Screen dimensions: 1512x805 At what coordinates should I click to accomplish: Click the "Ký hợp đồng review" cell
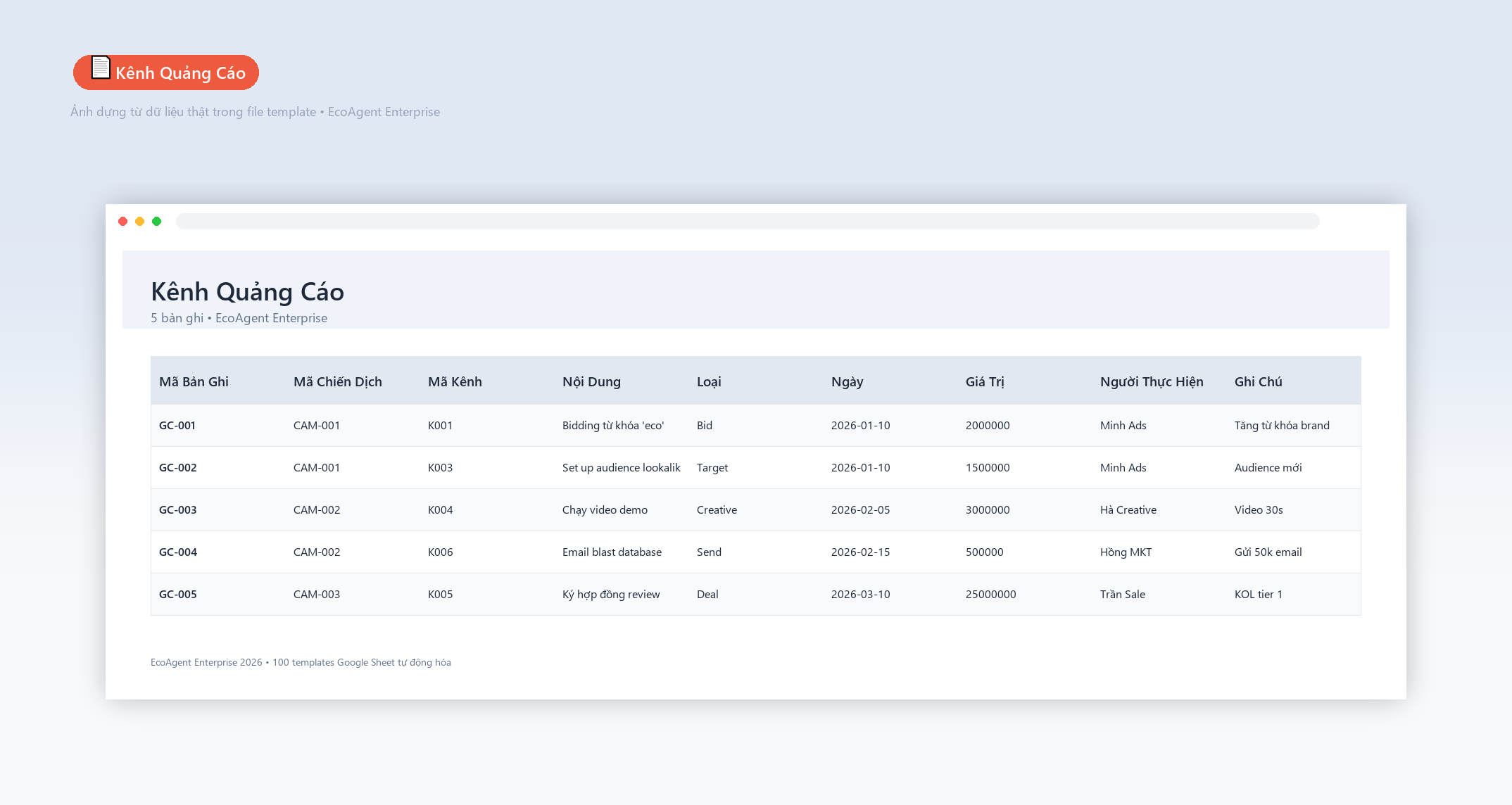pos(611,594)
